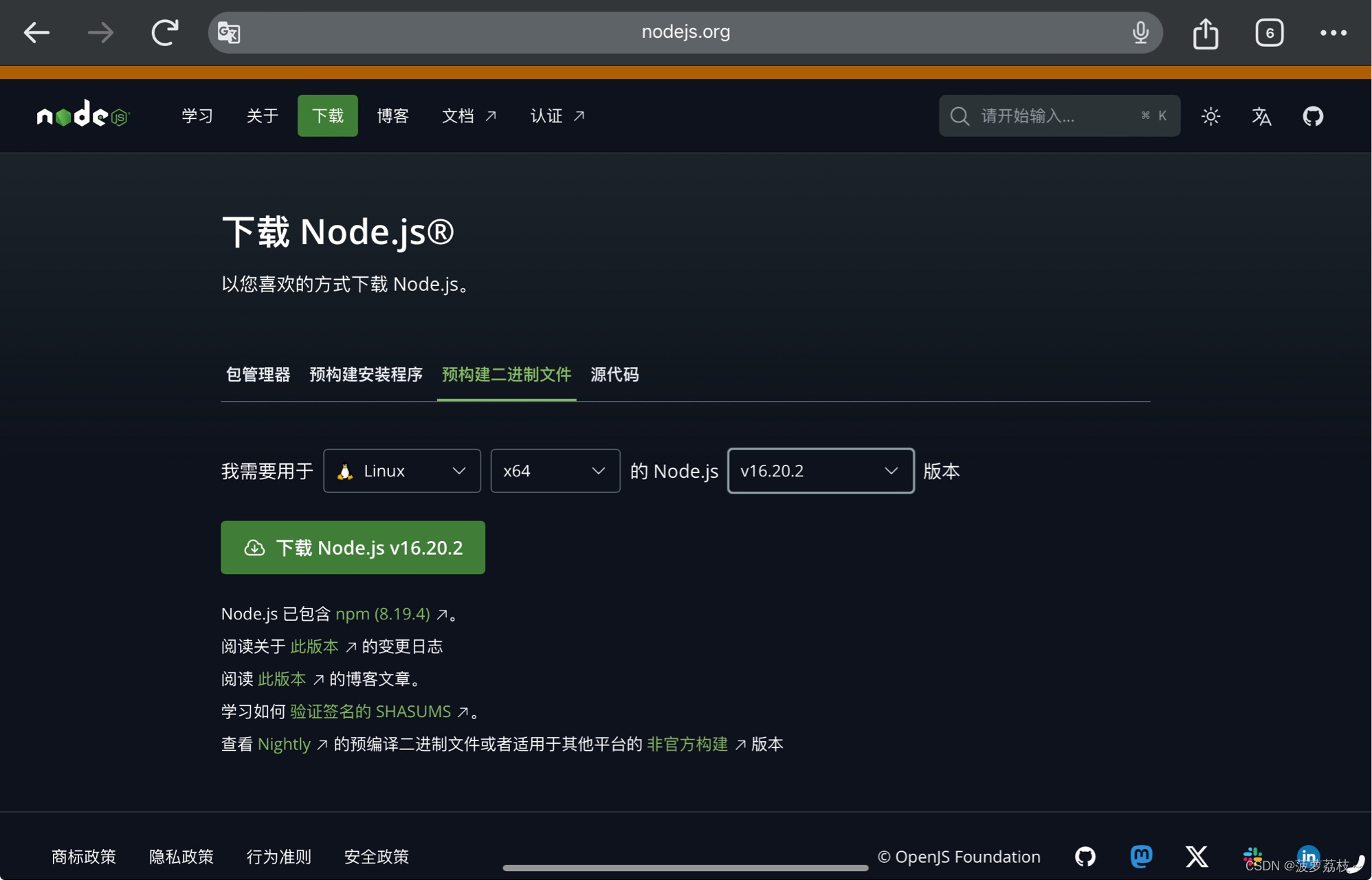The width and height of the screenshot is (1372, 880).
Task: Open the v16.20.2 version dropdown
Action: point(819,471)
